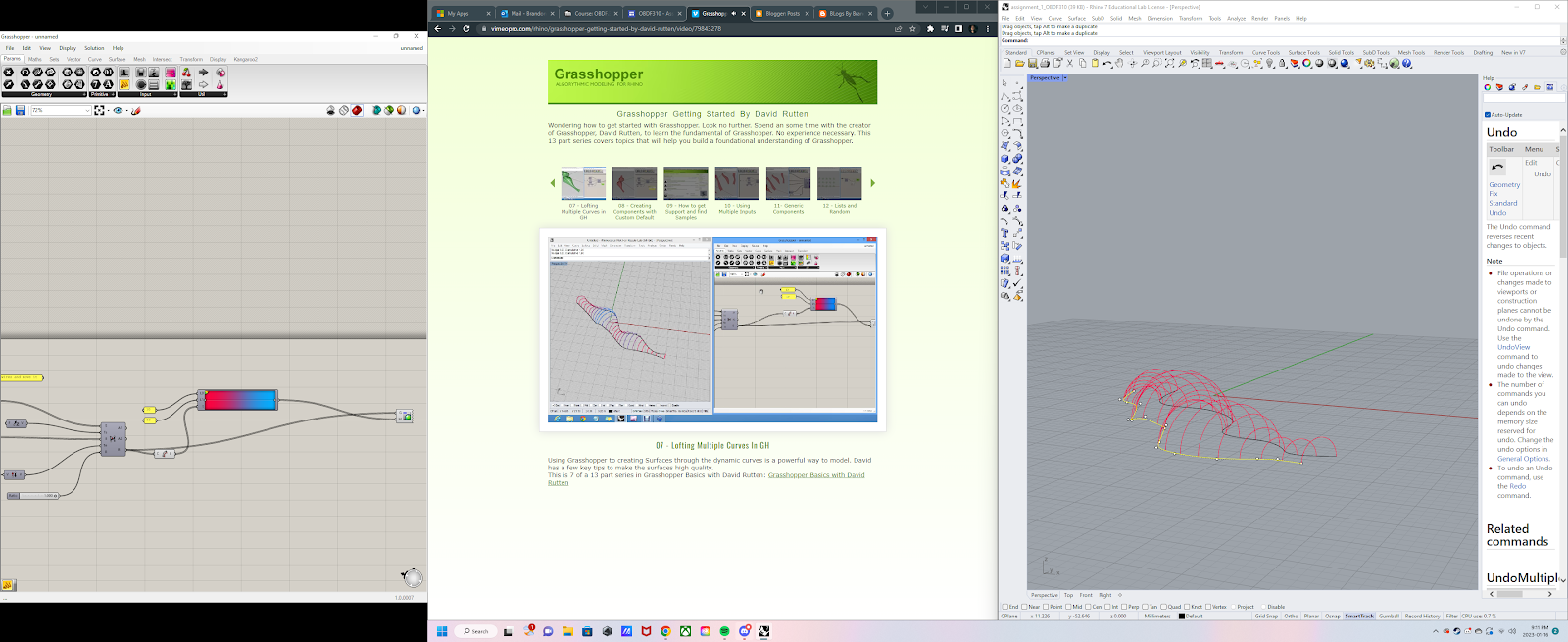
Task: Click the Grasshopper launch icon in Rhino toolbar
Action: click(1395, 63)
